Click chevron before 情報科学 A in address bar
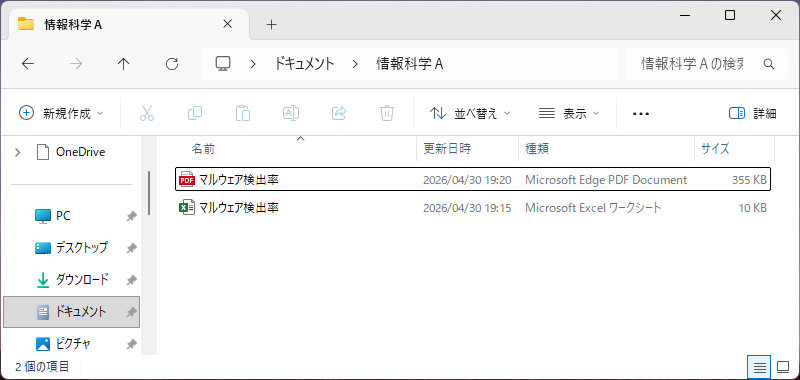 point(355,64)
